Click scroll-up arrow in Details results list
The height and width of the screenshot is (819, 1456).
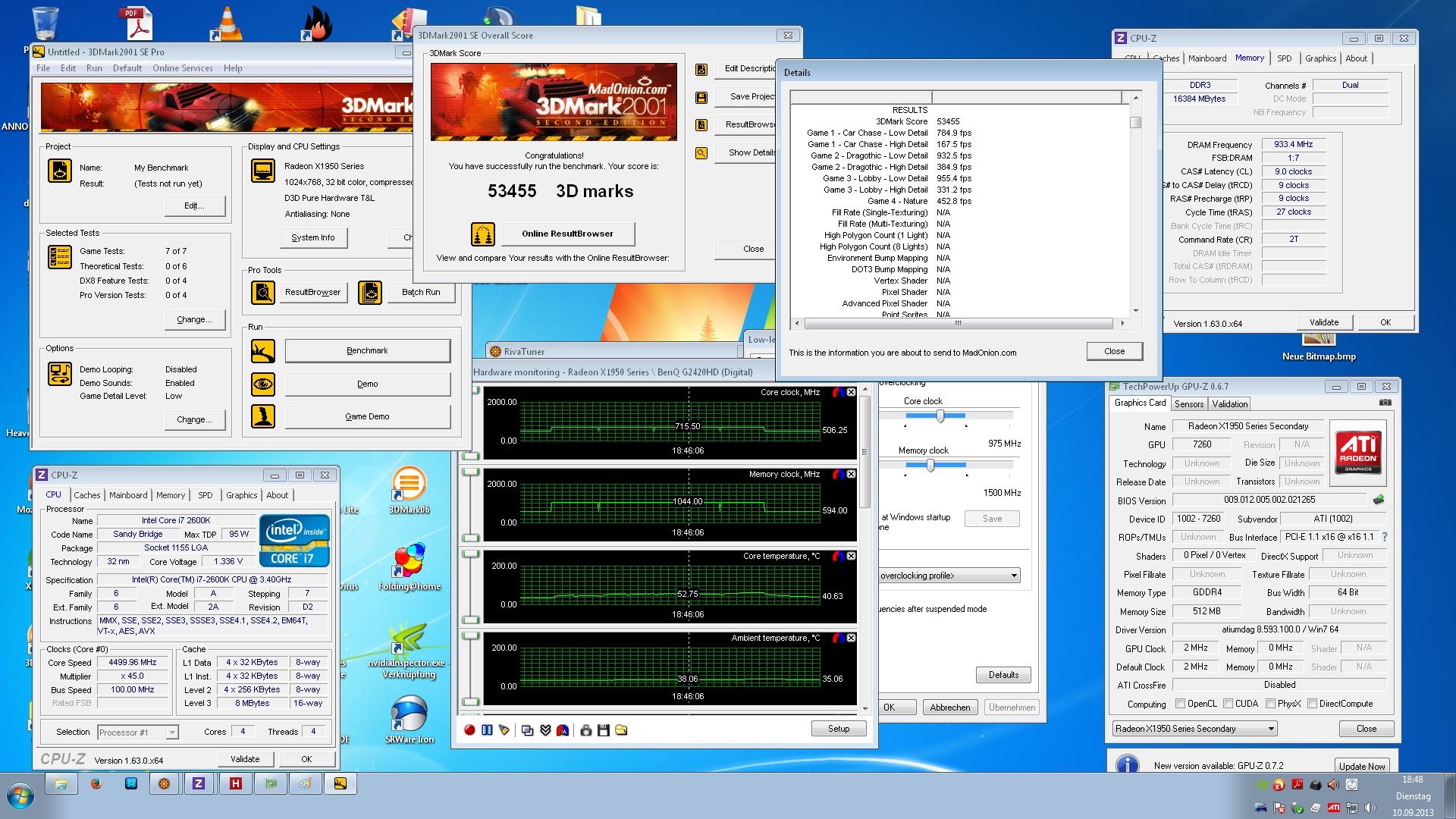click(x=1135, y=98)
